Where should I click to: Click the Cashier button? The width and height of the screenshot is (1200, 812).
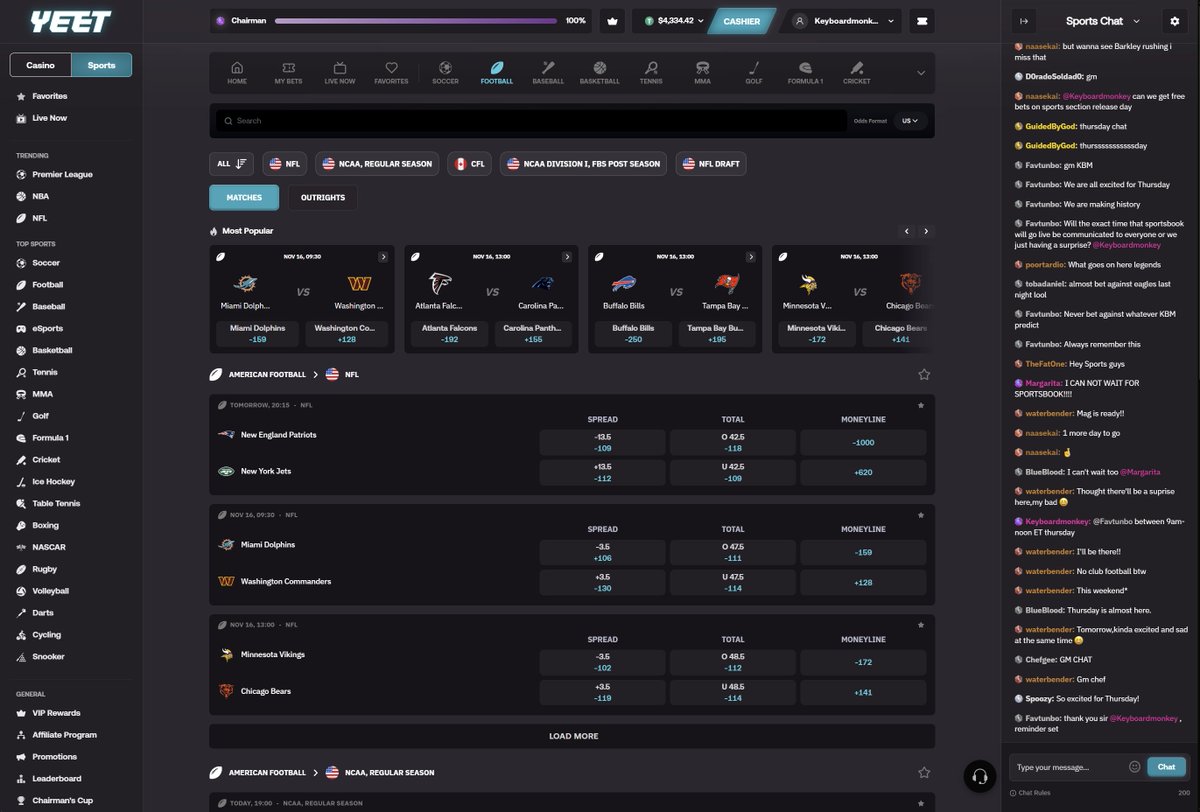741,20
